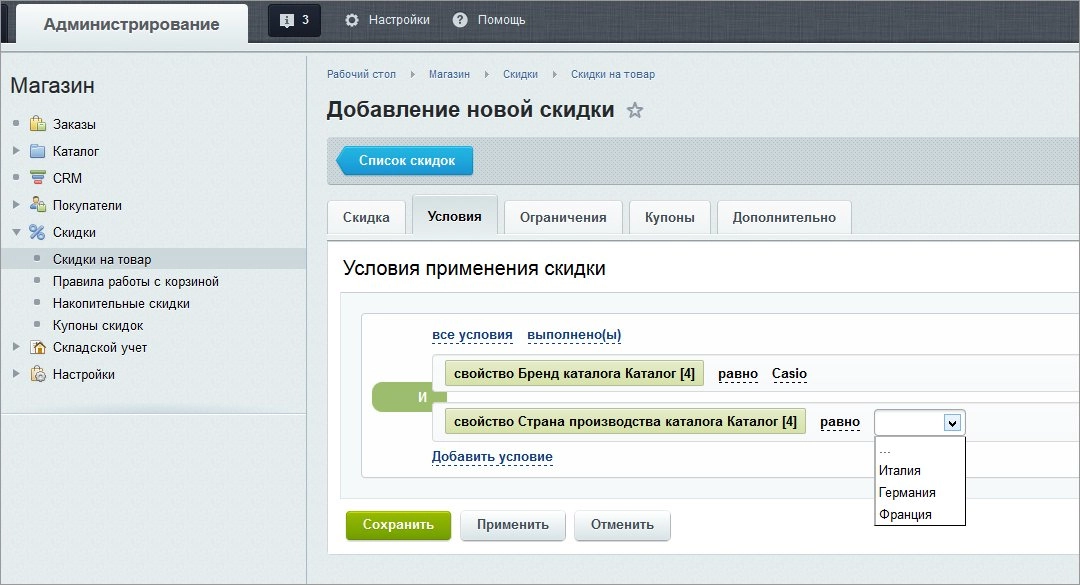
Task: Click the Discounts percent icon
Action: tap(37, 232)
